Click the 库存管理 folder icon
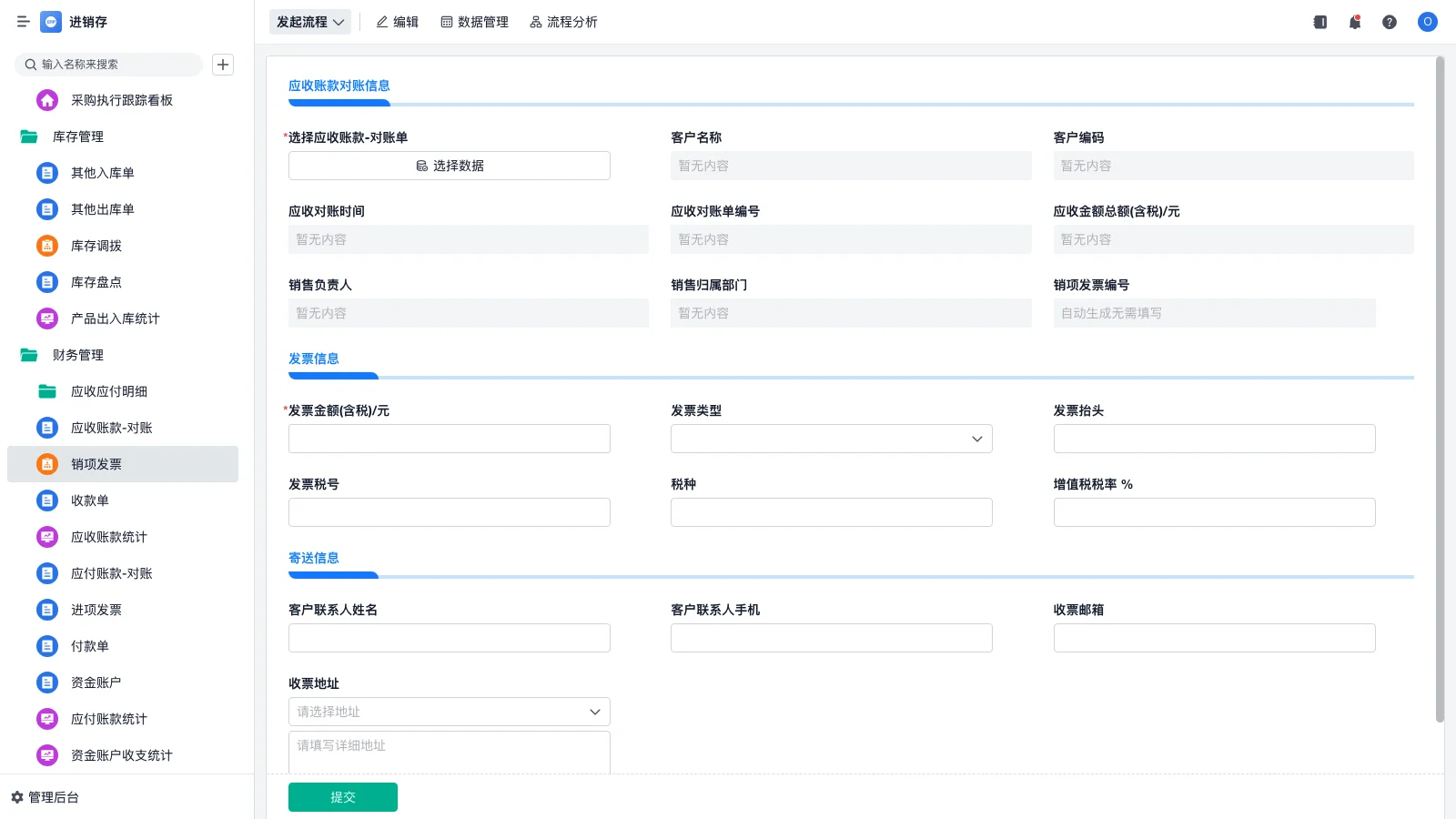The height and width of the screenshot is (819, 1456). 29,136
